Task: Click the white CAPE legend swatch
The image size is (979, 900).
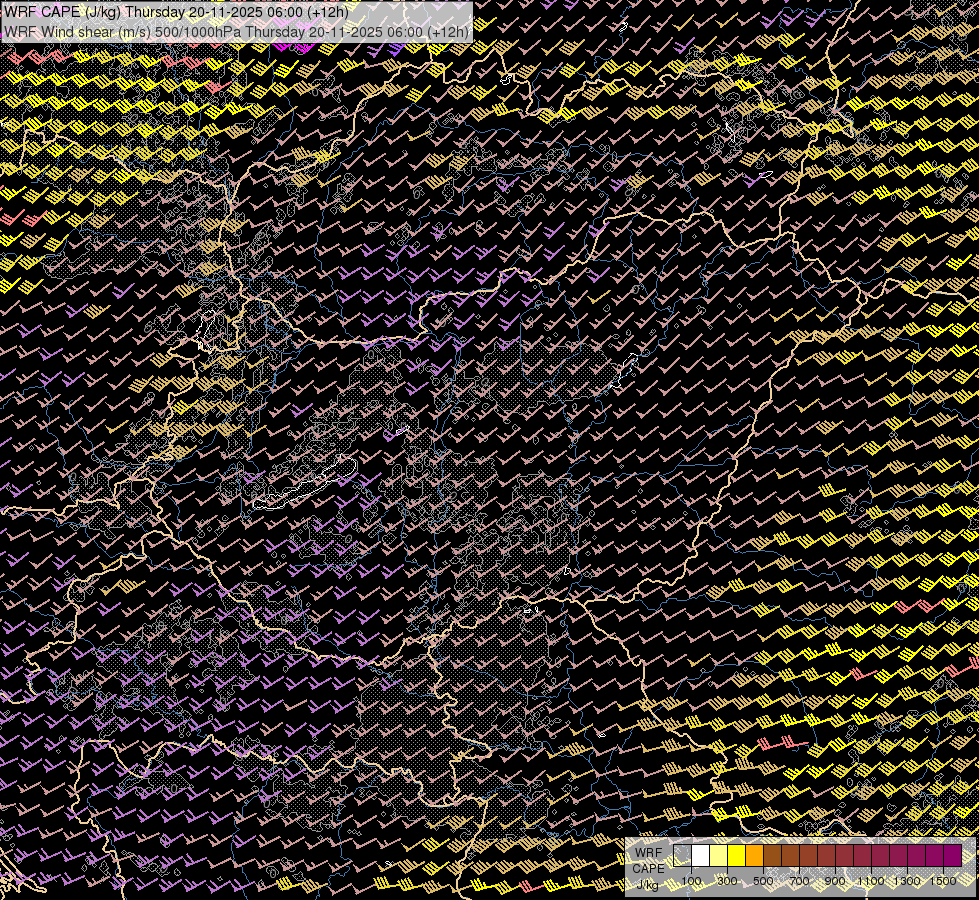Action: click(701, 856)
